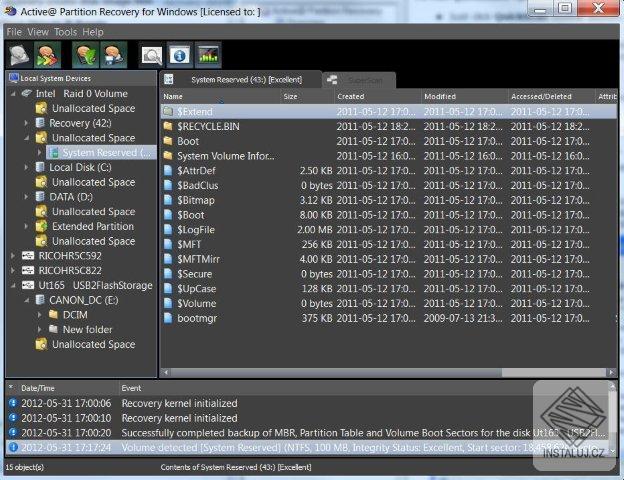This screenshot has width=624, height=480.
Task: Click the Boot folder icon
Action: coord(168,141)
